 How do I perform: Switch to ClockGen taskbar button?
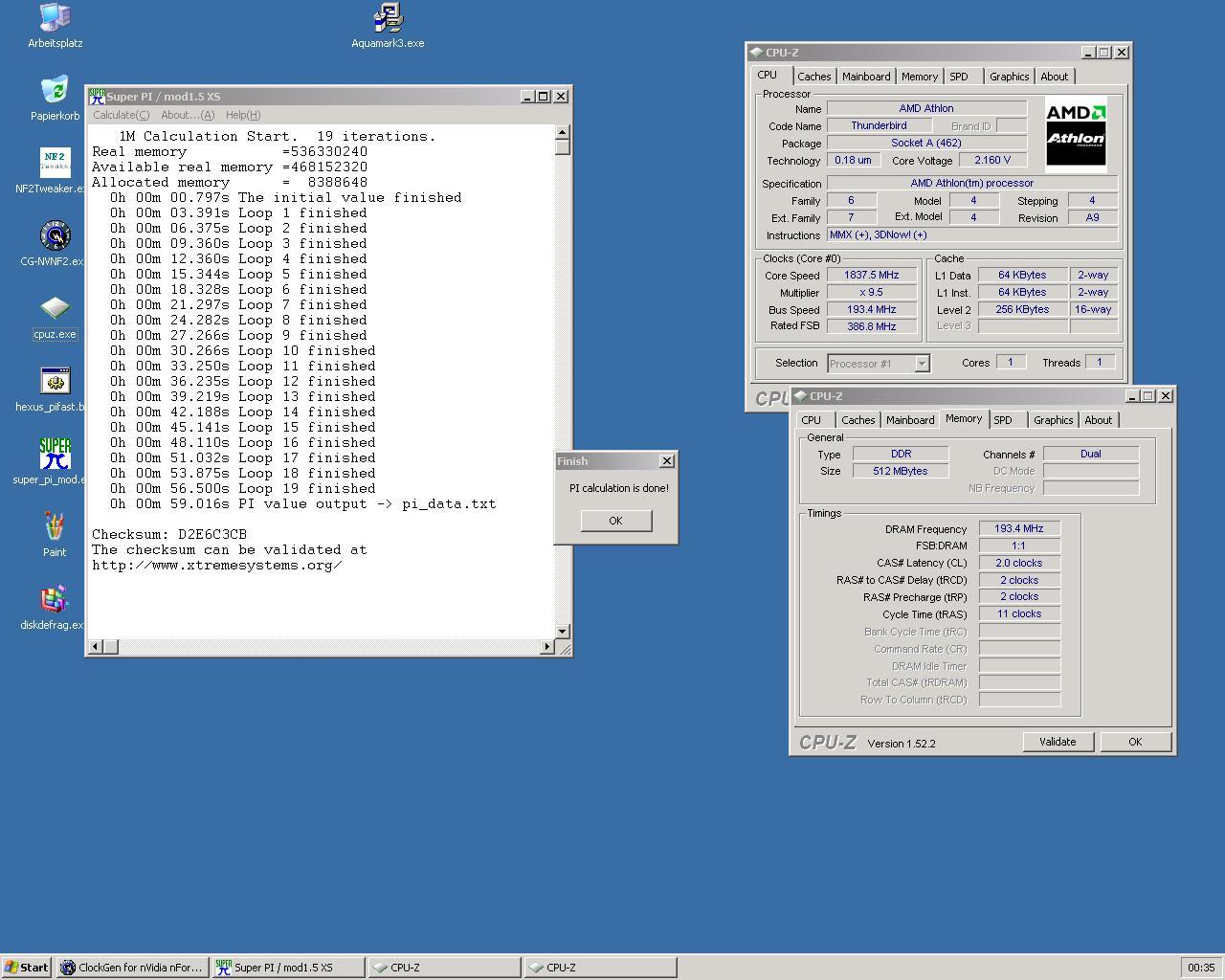tap(132, 968)
